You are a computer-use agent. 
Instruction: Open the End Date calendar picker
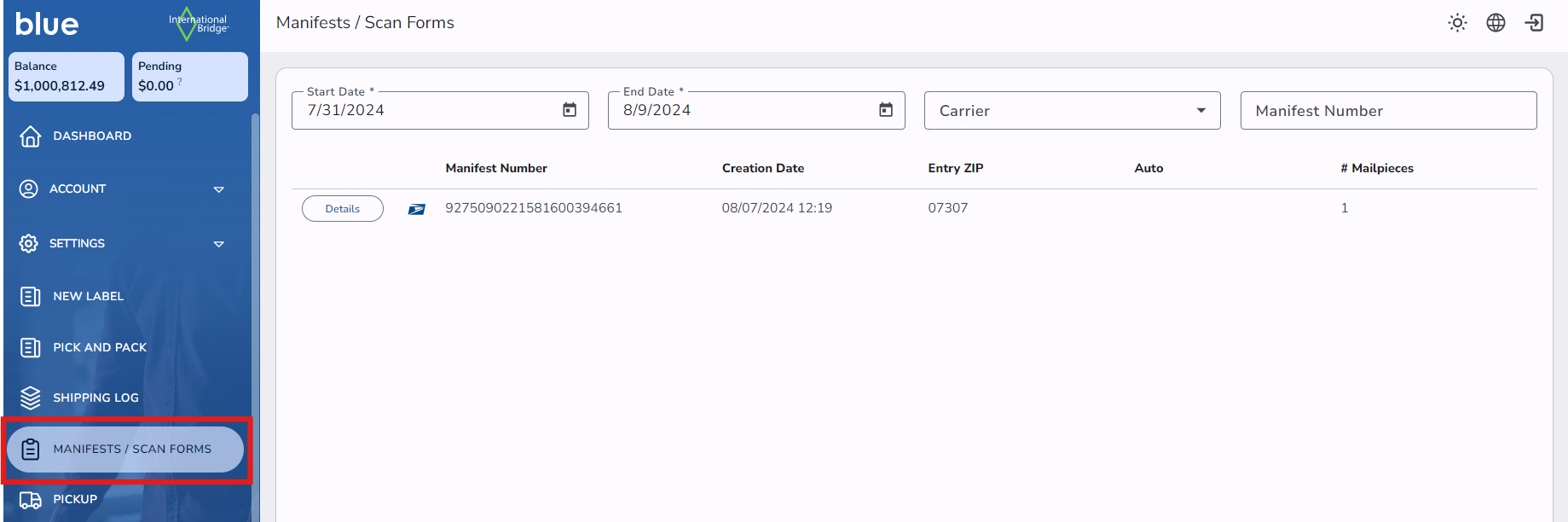[886, 110]
